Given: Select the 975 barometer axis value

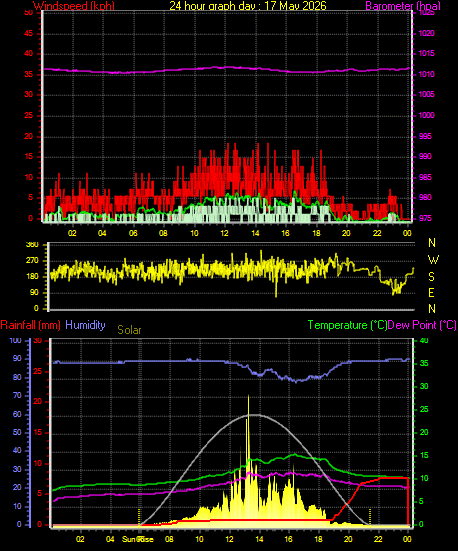Looking at the screenshot, I should [x=425, y=219].
